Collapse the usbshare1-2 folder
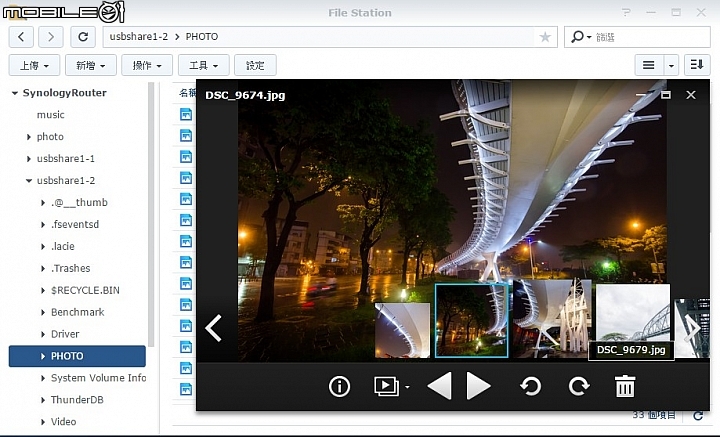Viewport: 720px width, 437px height. (28, 181)
